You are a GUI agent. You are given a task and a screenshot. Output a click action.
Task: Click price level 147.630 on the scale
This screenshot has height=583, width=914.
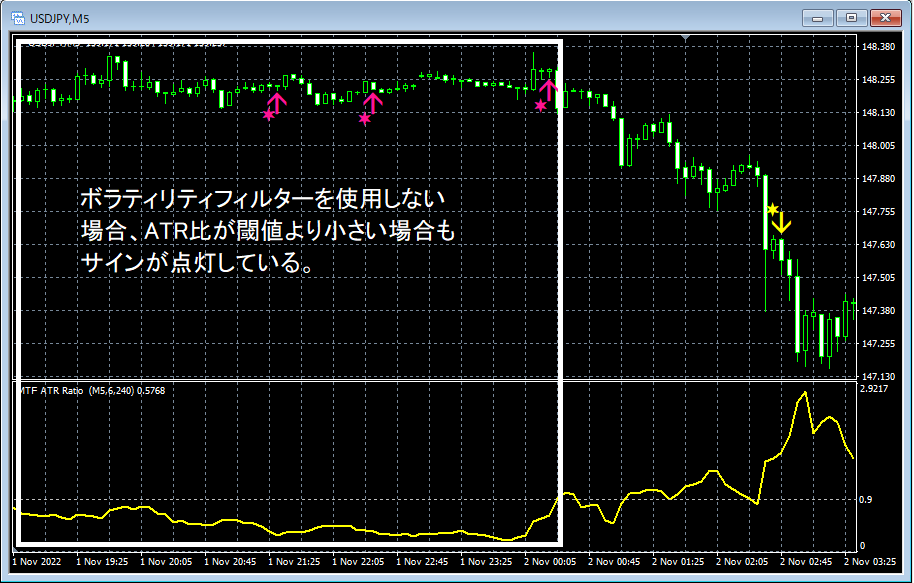tap(878, 244)
